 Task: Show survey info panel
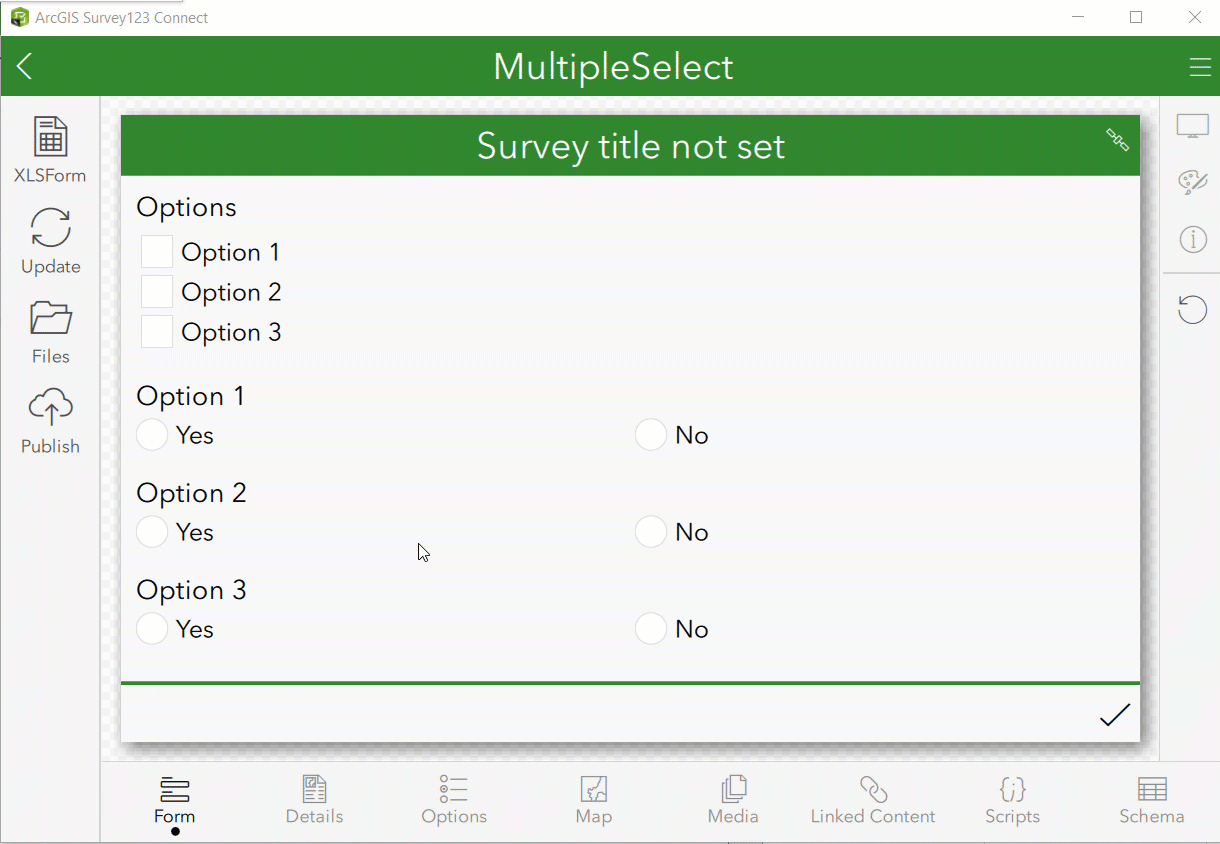(x=1192, y=239)
